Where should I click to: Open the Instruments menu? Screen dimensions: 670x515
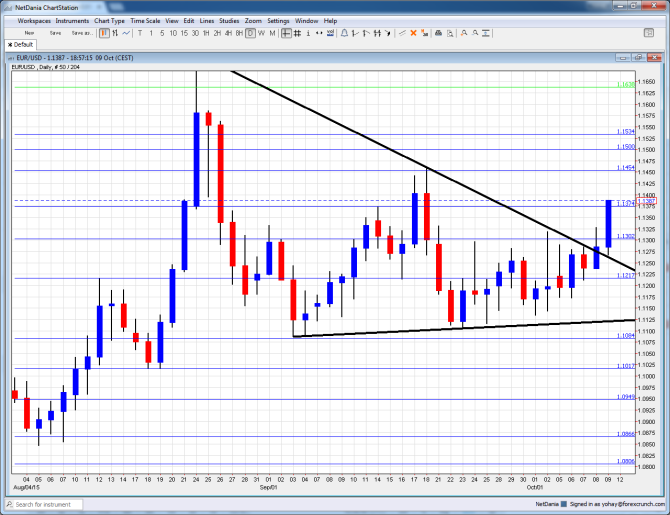coord(72,21)
